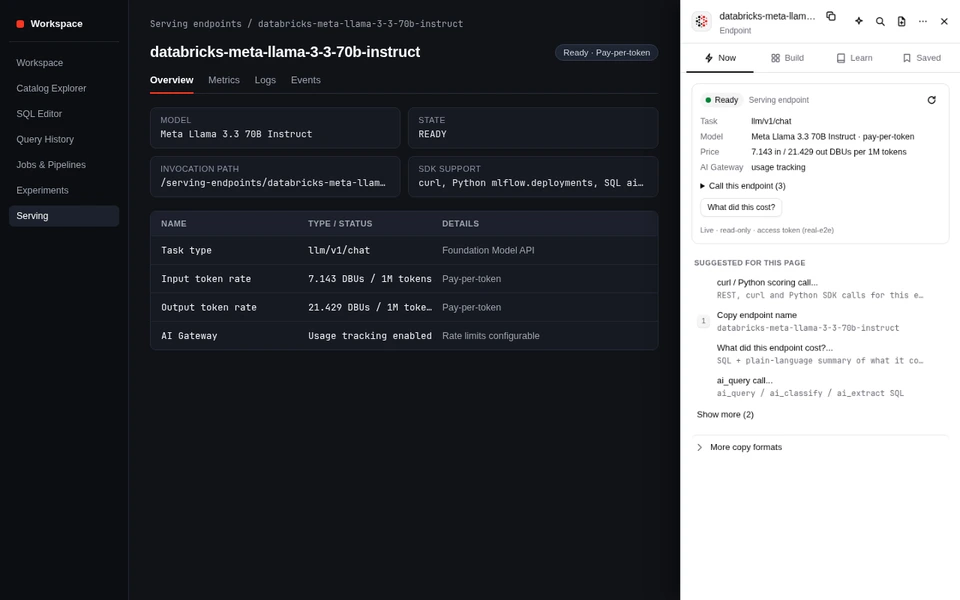Viewport: 960px width, 600px height.
Task: Select the Metrics tab
Action: coord(223,80)
